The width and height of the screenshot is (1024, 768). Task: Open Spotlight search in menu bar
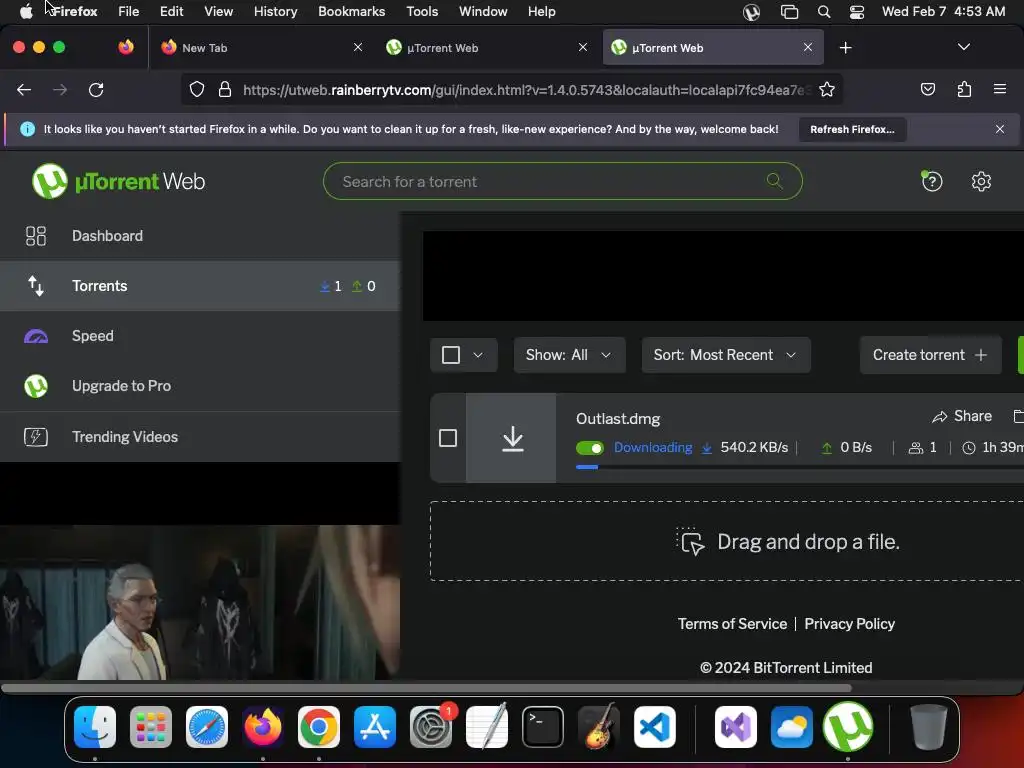click(824, 12)
